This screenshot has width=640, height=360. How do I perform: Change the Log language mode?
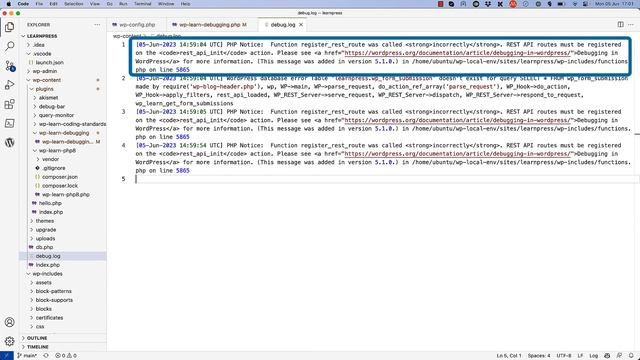click(x=593, y=356)
